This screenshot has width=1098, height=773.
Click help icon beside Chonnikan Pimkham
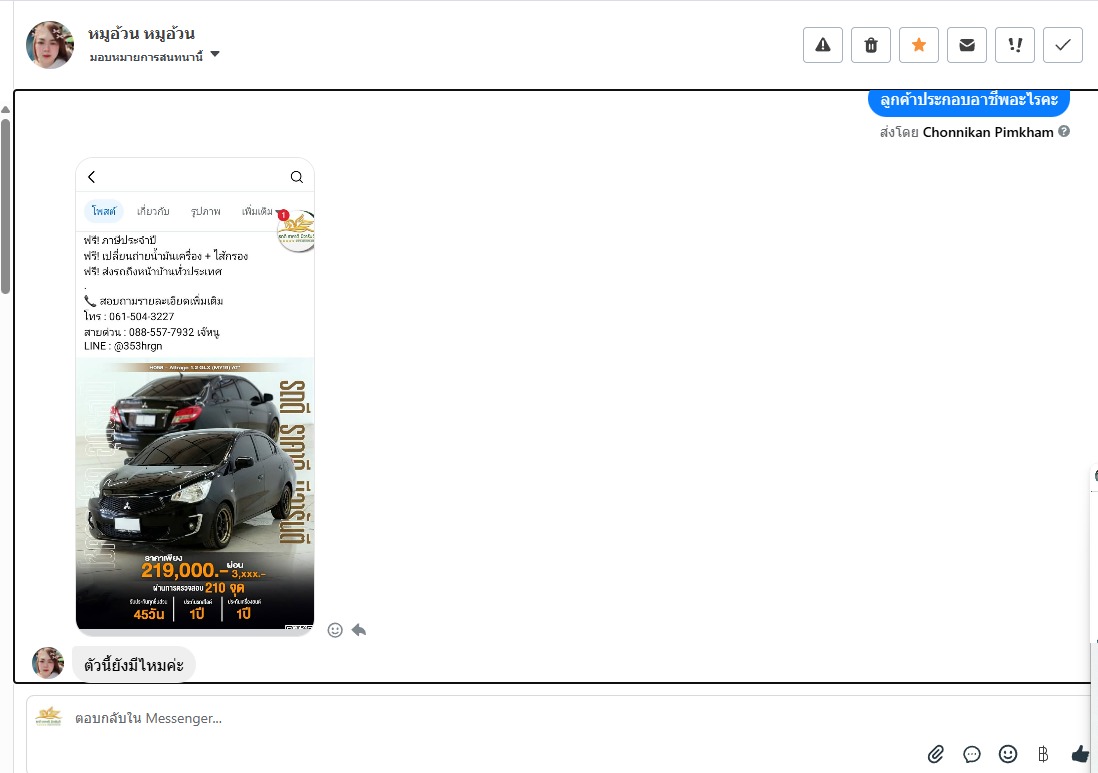[1064, 132]
